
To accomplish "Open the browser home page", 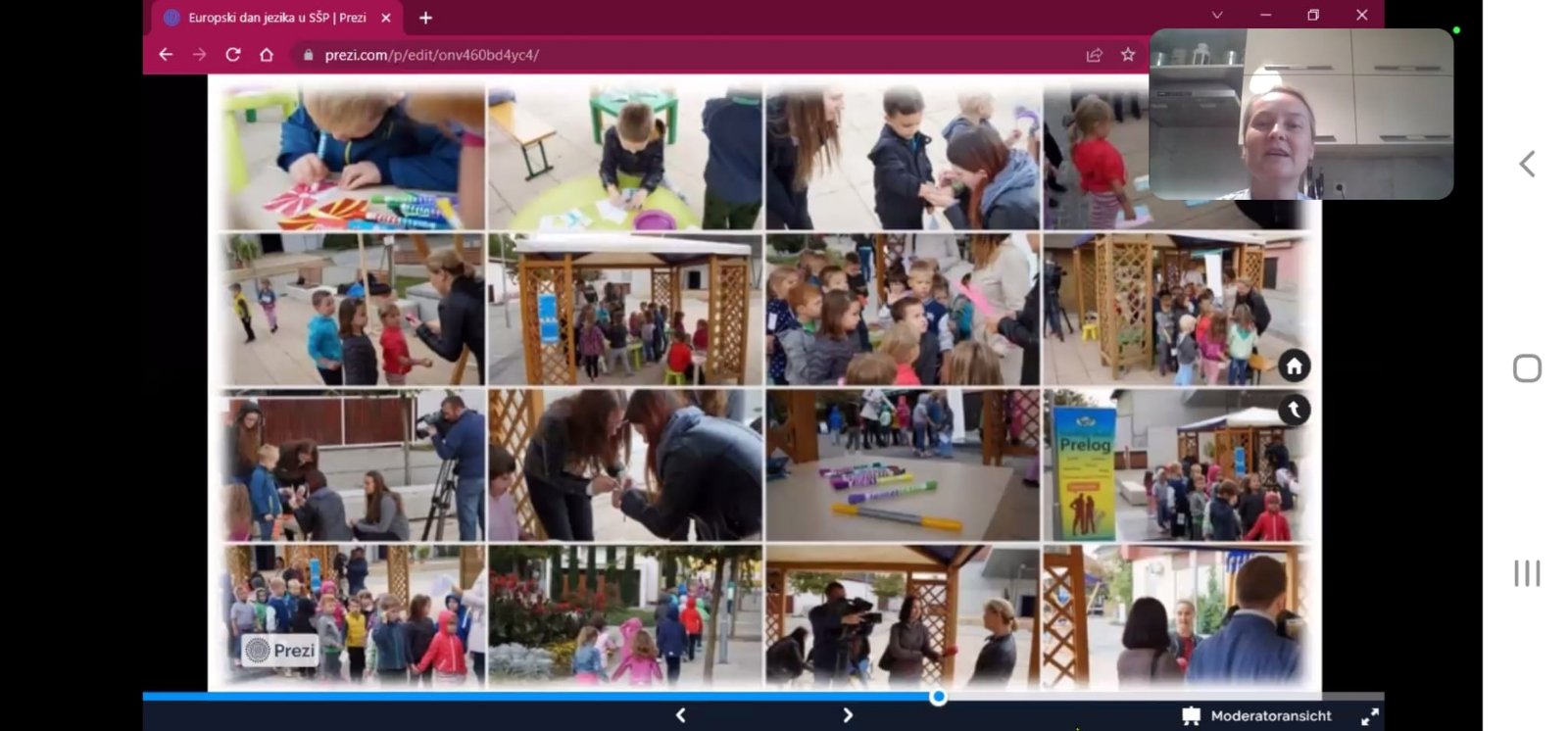I will coord(267,55).
